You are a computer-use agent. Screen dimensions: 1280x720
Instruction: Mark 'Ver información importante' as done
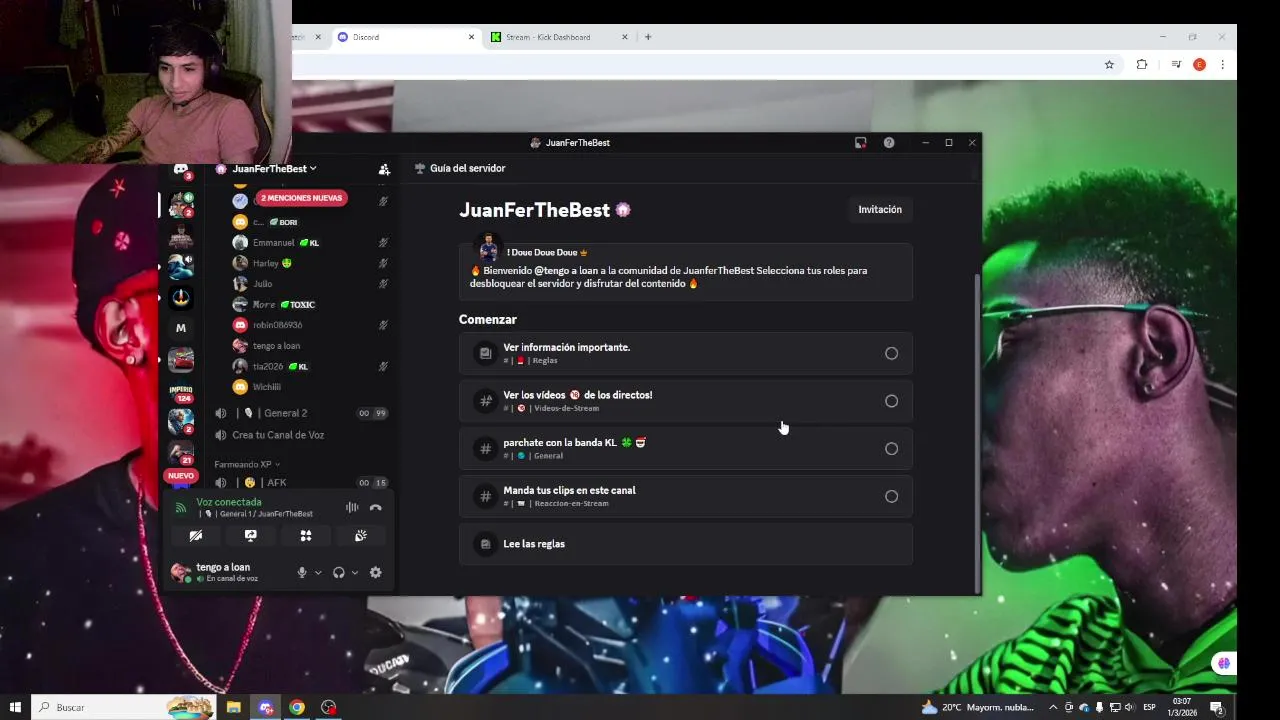tap(891, 354)
